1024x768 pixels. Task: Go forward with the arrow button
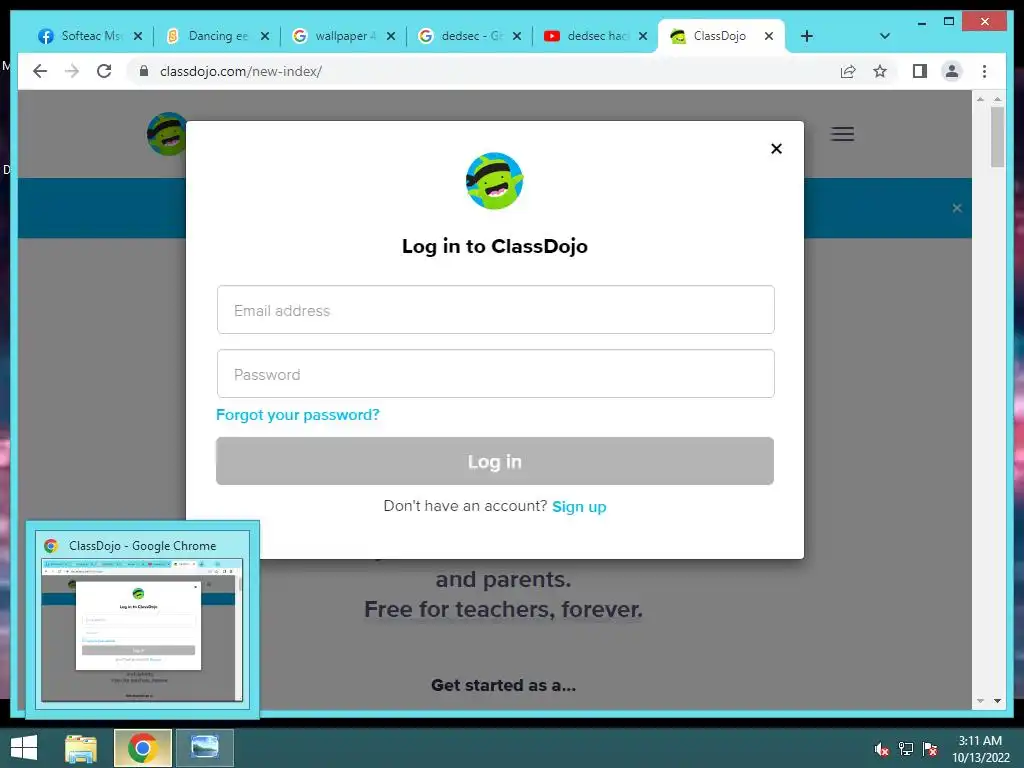(72, 71)
